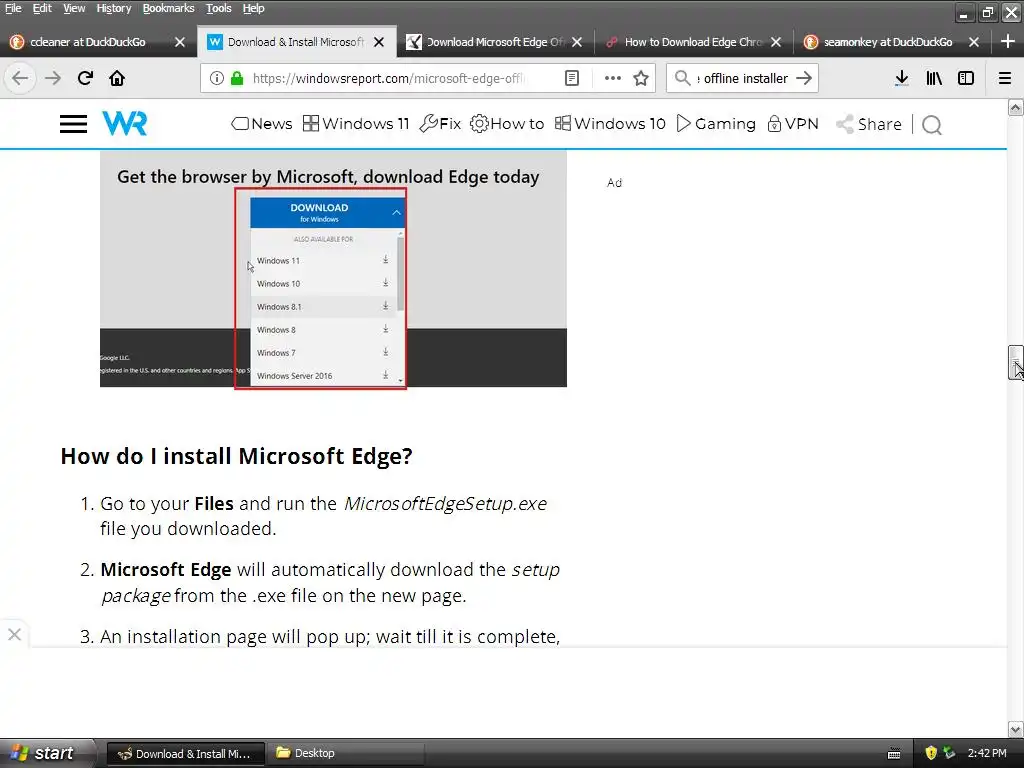Screen dimensions: 1024x768
Task: Click the italic MicrosoftEdgeSetup.exe text
Action: 445,504
